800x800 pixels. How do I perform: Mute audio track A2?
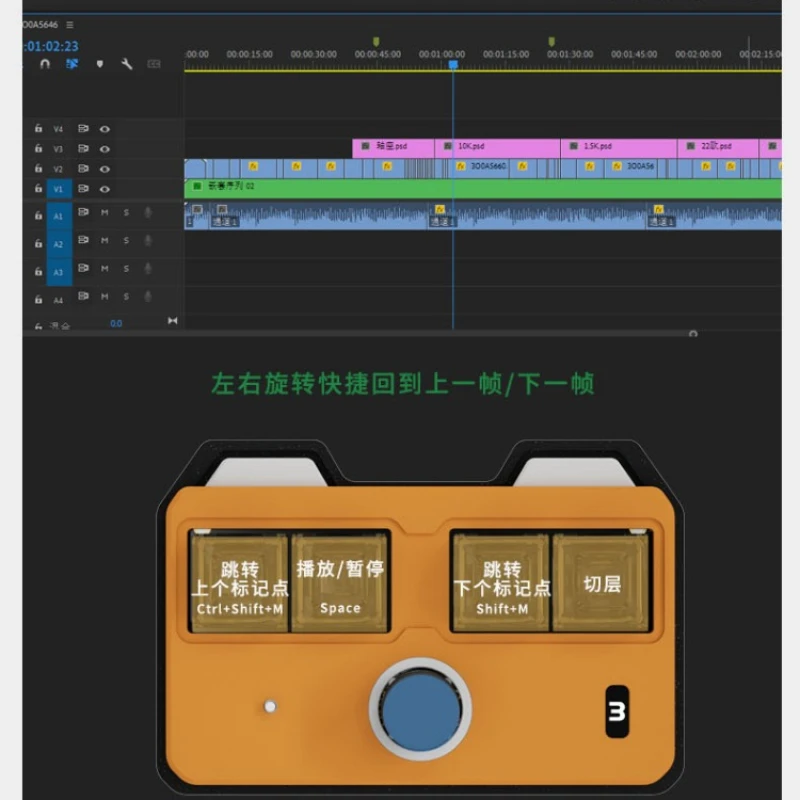[x=105, y=240]
